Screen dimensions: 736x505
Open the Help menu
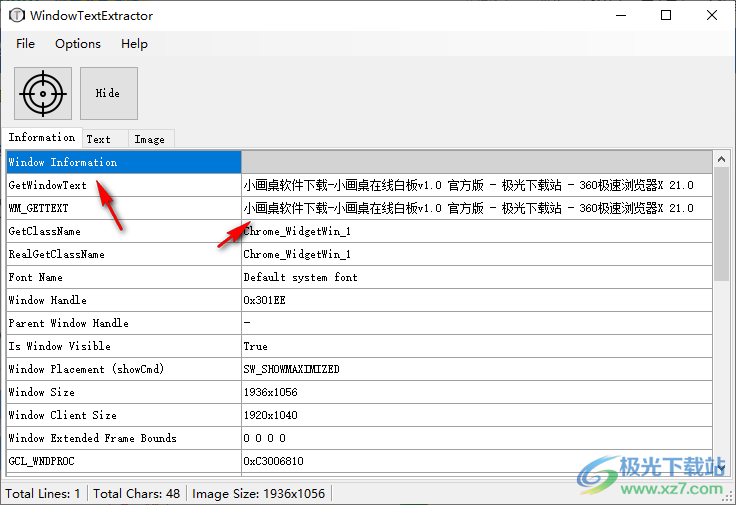pos(134,44)
